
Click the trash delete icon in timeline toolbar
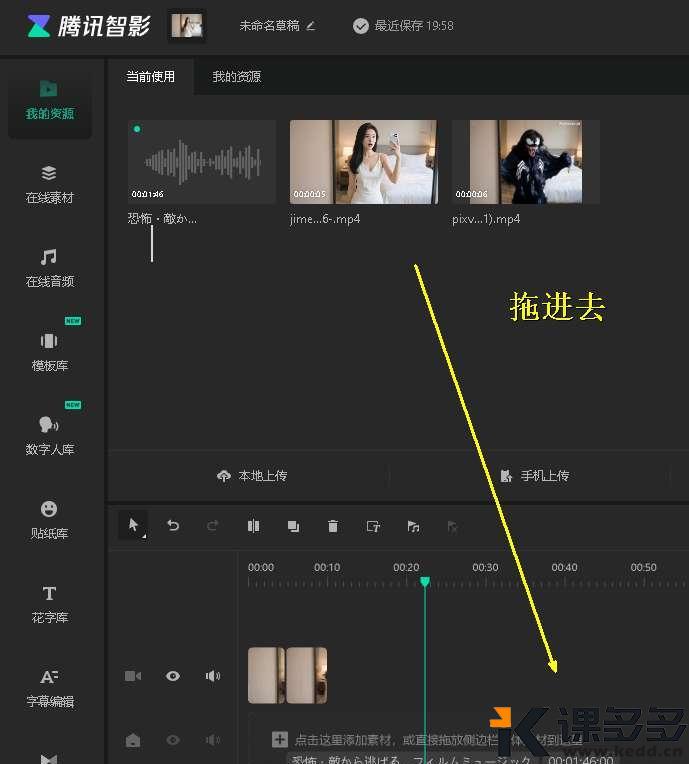click(x=333, y=526)
